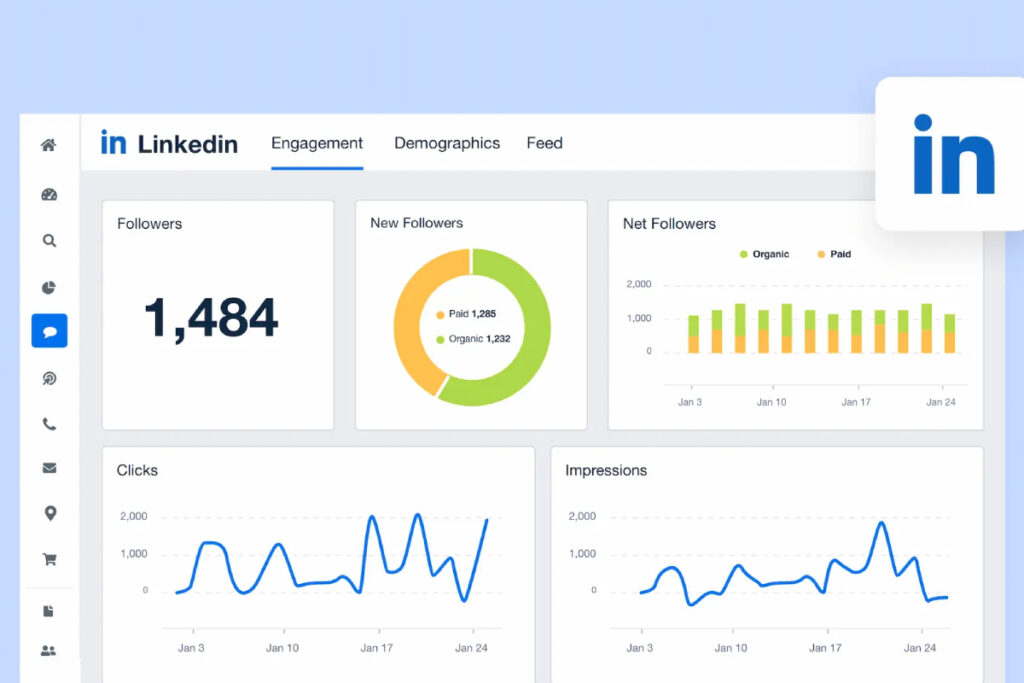Click the large LinkedIn logo badge

[953, 154]
